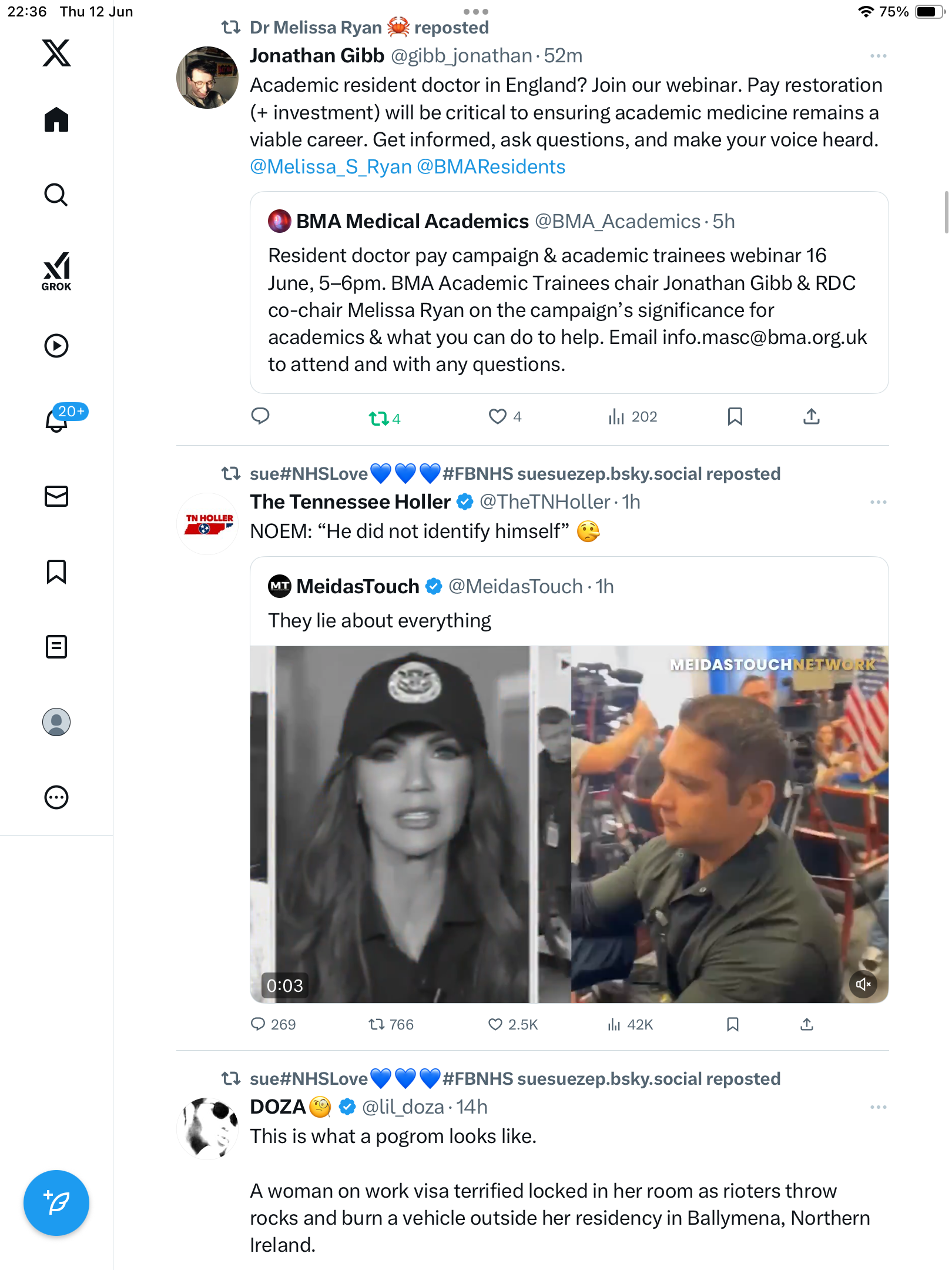Play the MeidasTouch video thumbnail
952x1270 pixels.
click(569, 824)
